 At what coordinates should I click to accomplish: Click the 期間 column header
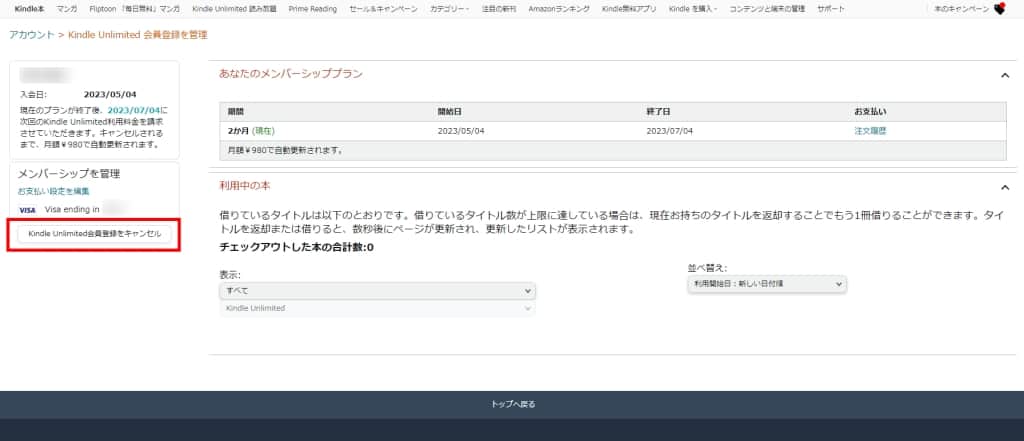pyautogui.click(x=235, y=112)
